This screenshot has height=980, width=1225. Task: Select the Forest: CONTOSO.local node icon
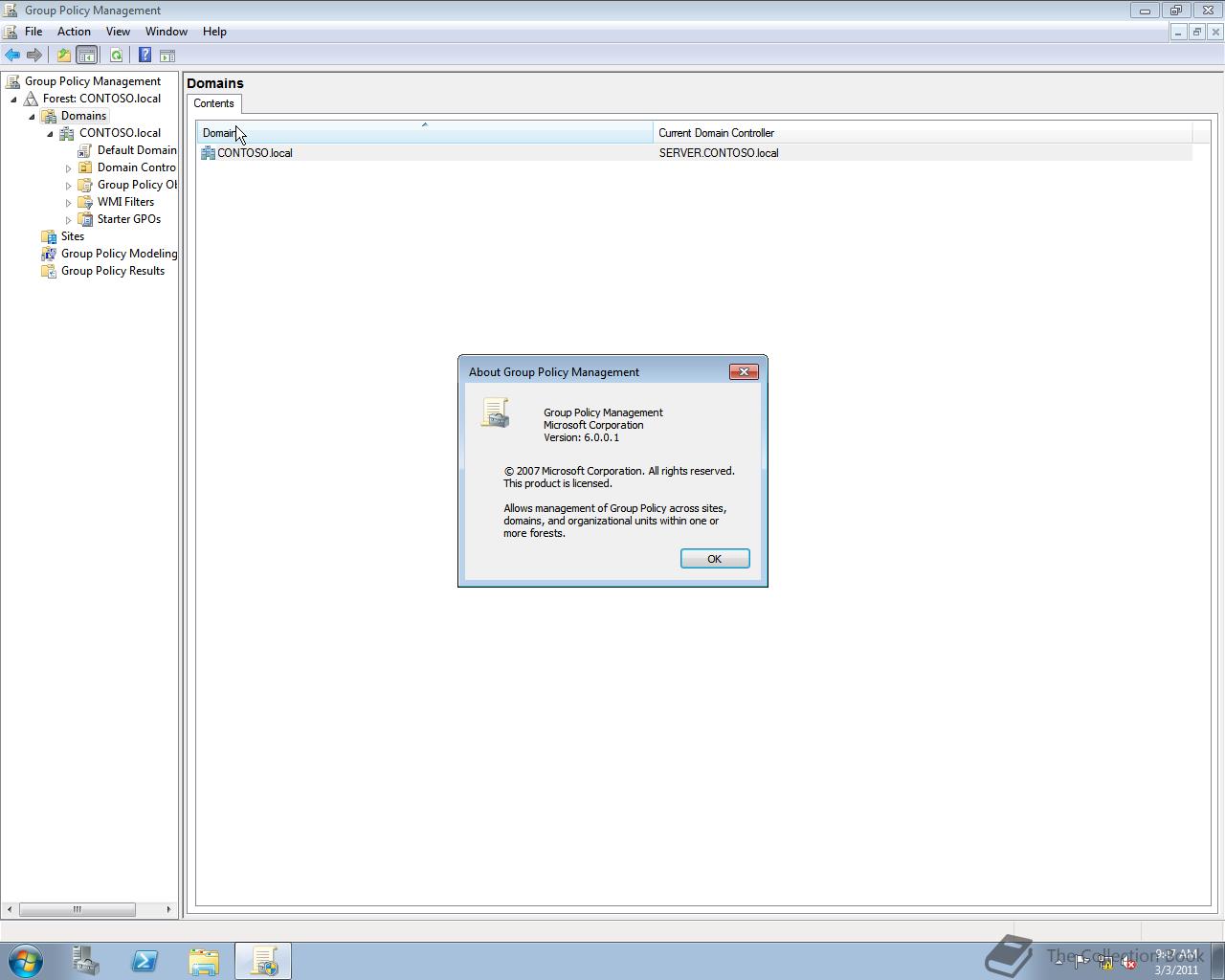[32, 99]
